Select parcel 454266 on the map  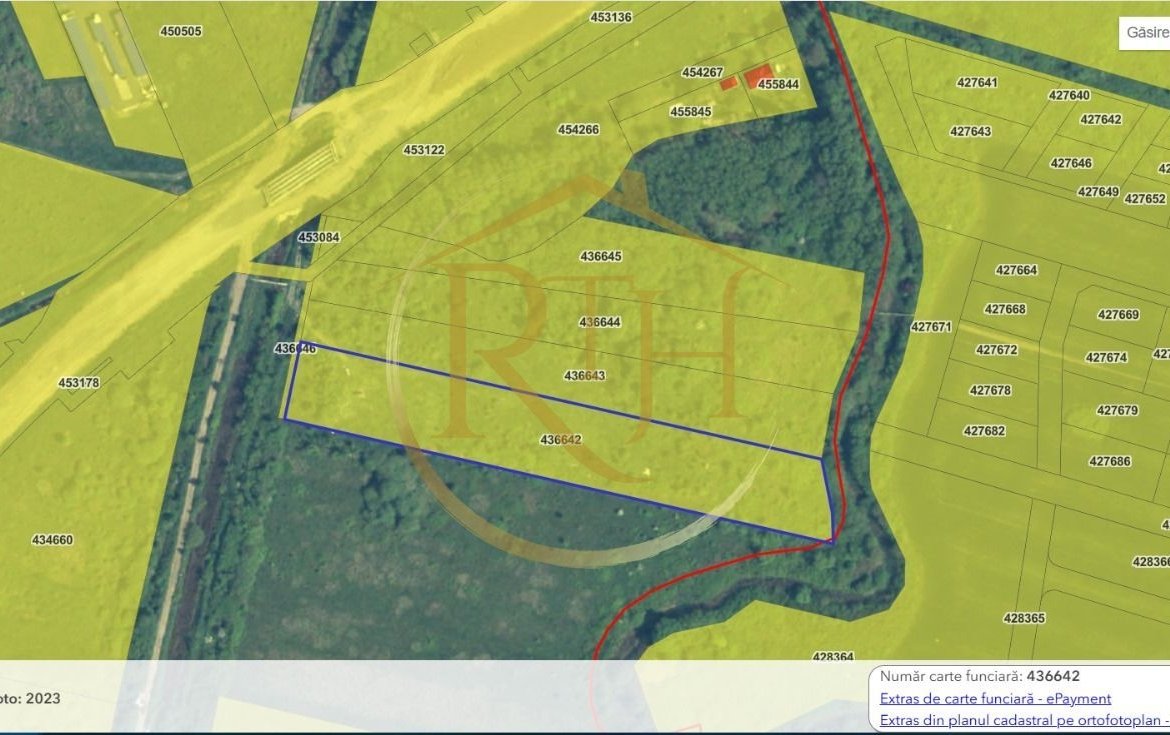pyautogui.click(x=578, y=130)
